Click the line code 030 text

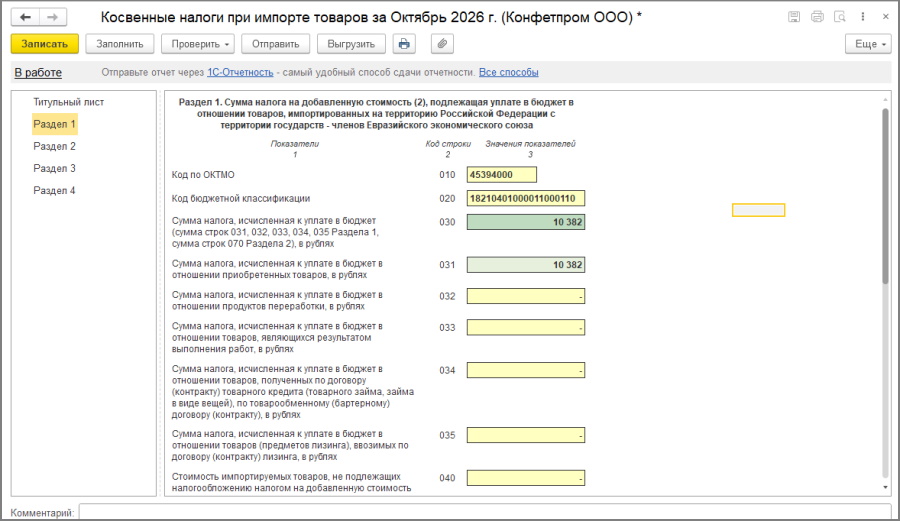pyautogui.click(x=447, y=222)
